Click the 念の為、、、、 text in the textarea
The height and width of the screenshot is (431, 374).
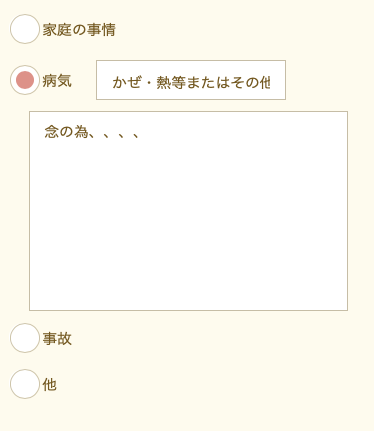tap(92, 132)
